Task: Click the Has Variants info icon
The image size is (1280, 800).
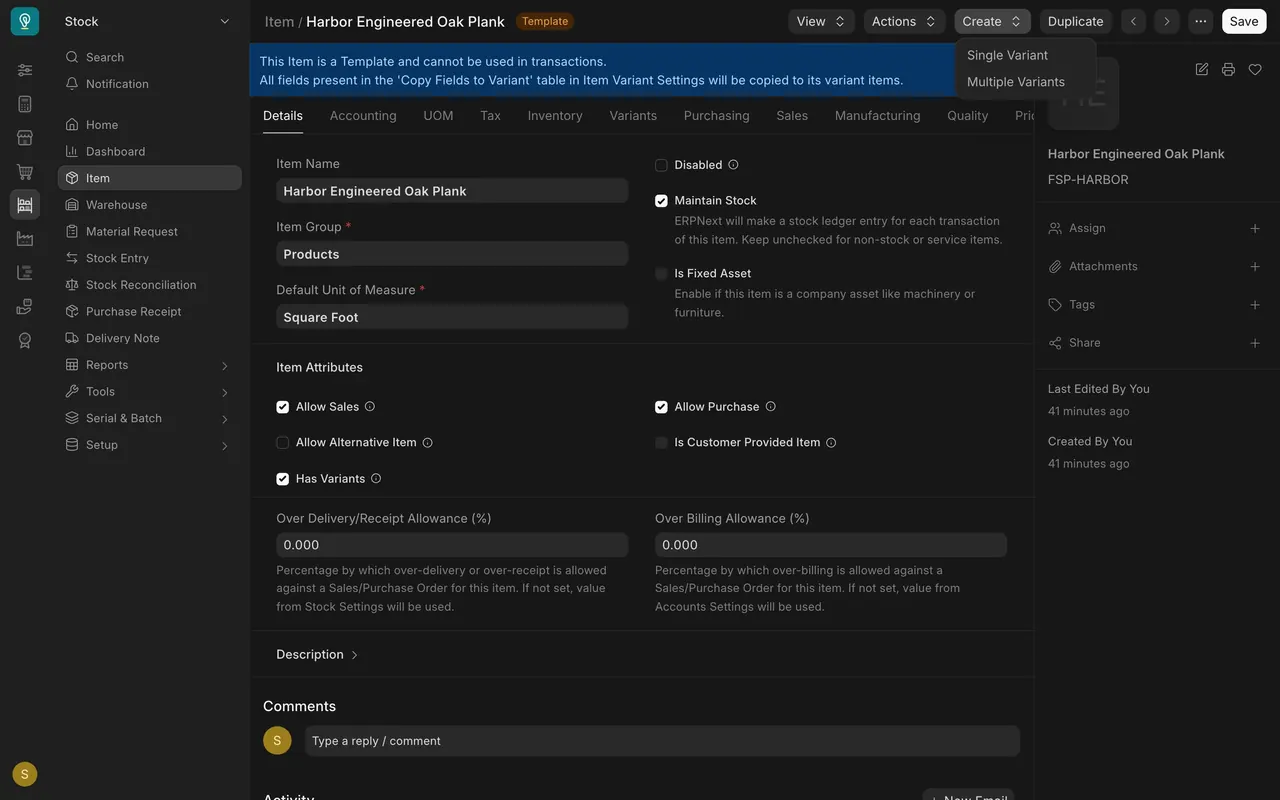Action: click(x=376, y=479)
